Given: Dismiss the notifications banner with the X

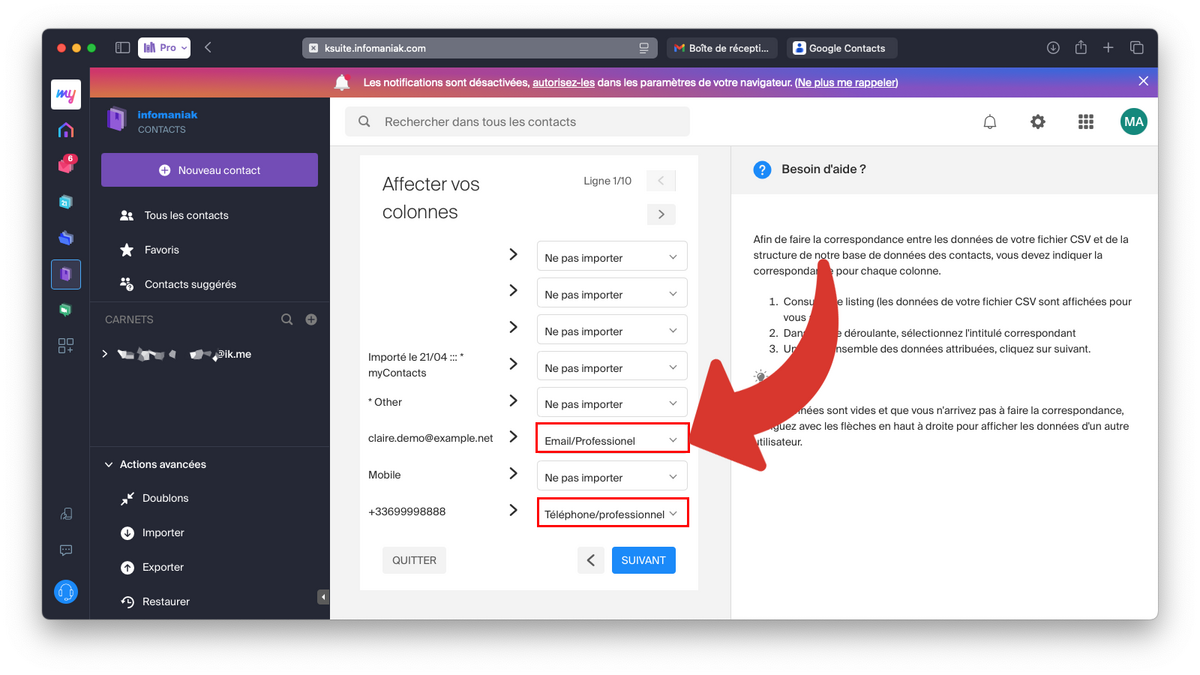Looking at the screenshot, I should (1143, 81).
